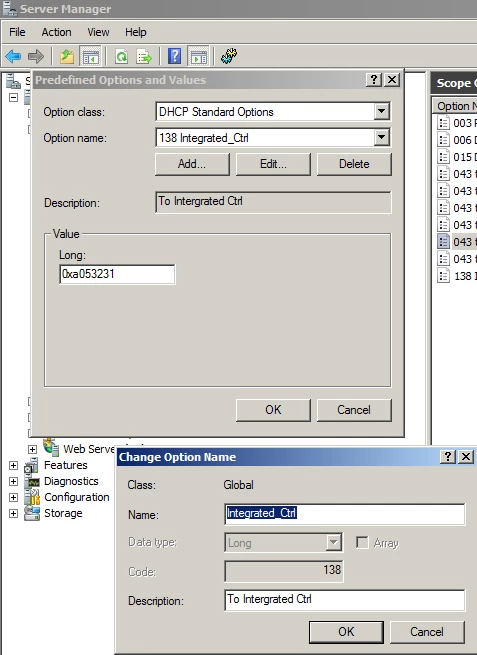Click the Option Name column header

(454, 106)
